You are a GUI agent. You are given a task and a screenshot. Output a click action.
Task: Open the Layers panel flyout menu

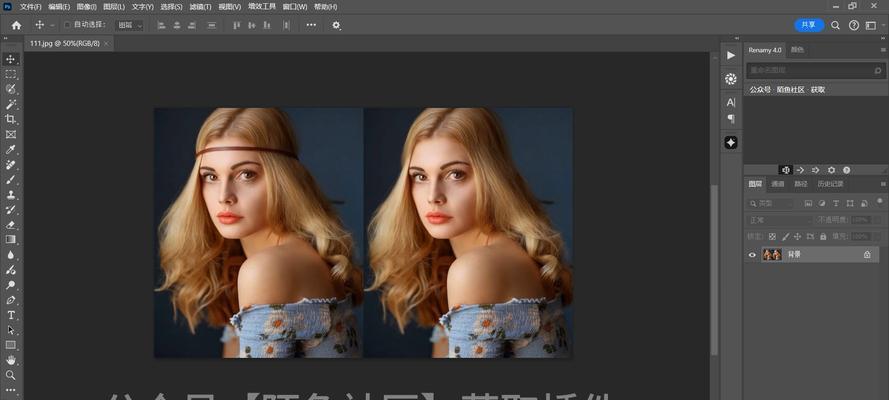coord(883,184)
